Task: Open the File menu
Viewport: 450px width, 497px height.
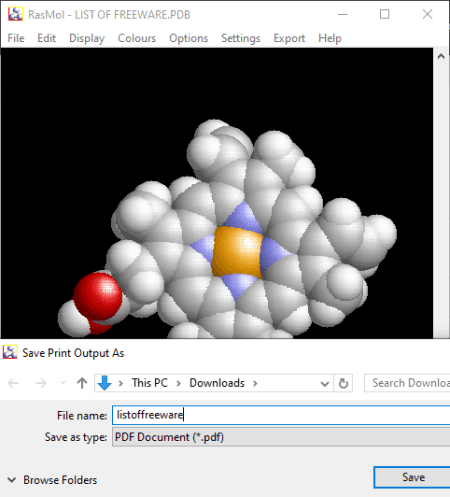Action: (x=16, y=38)
